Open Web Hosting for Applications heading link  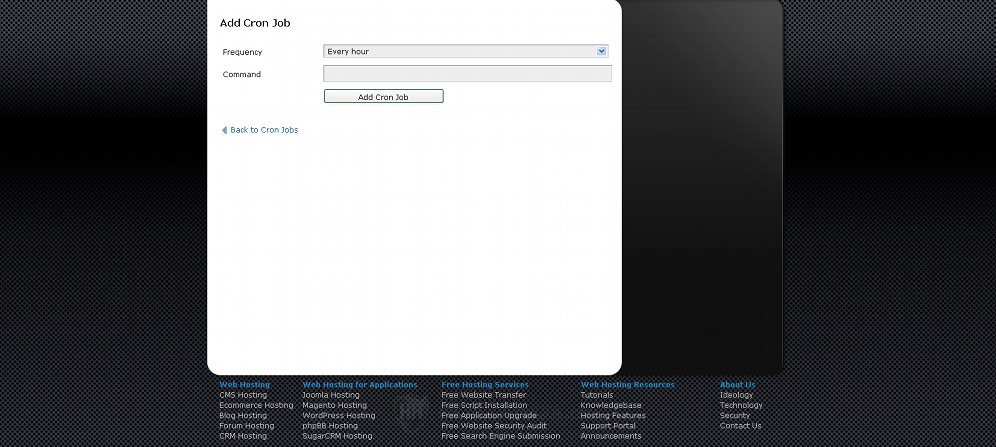[360, 385]
